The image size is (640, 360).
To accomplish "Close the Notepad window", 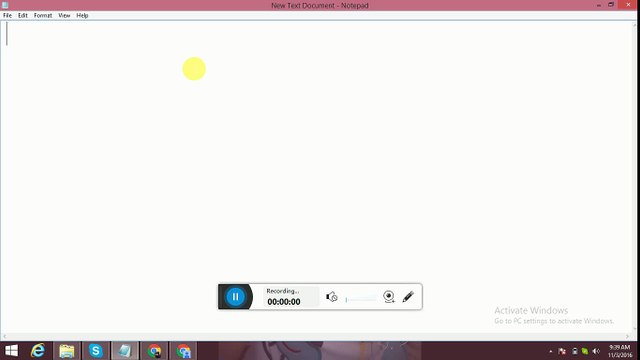I will [628, 5].
